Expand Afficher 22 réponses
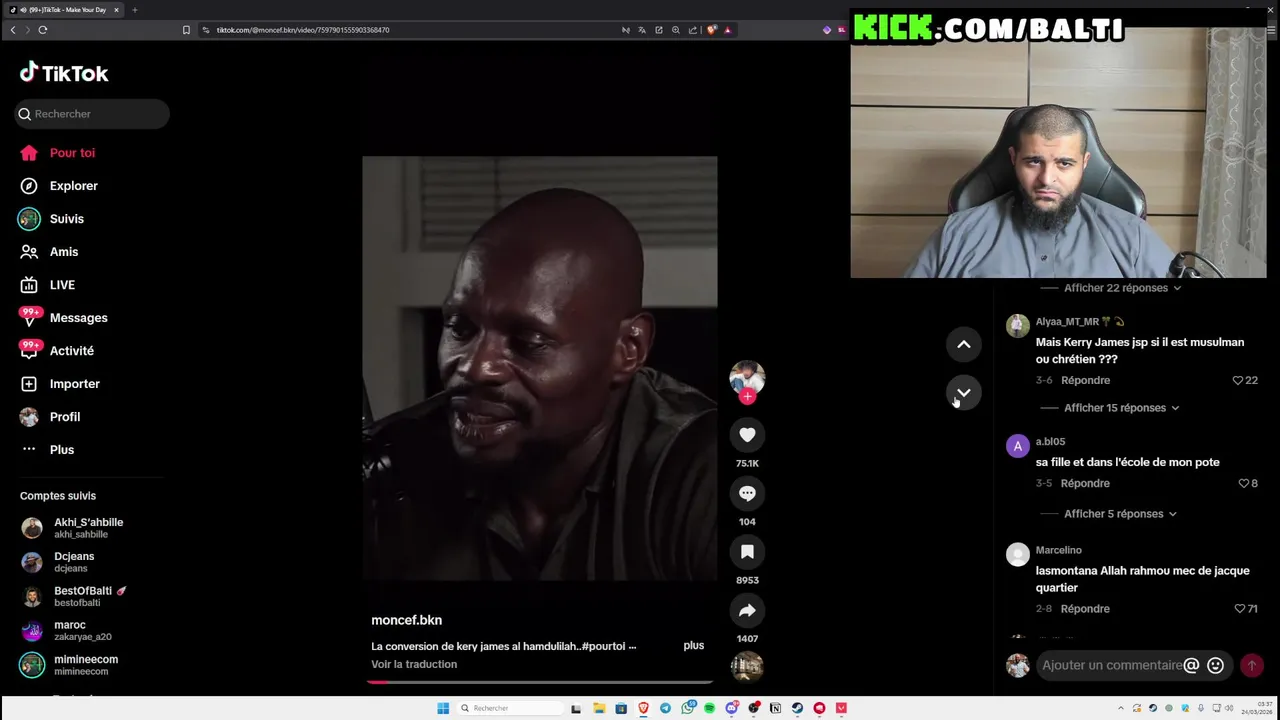 (x=1116, y=288)
